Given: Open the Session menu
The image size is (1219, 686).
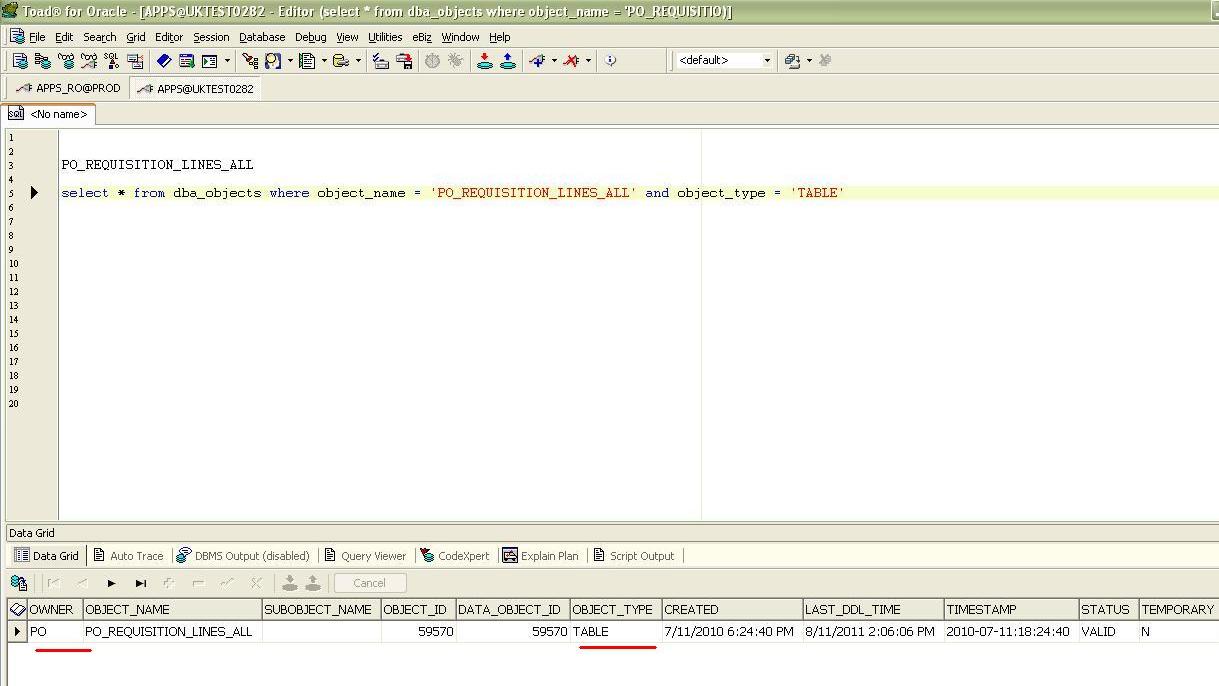Looking at the screenshot, I should click(211, 37).
